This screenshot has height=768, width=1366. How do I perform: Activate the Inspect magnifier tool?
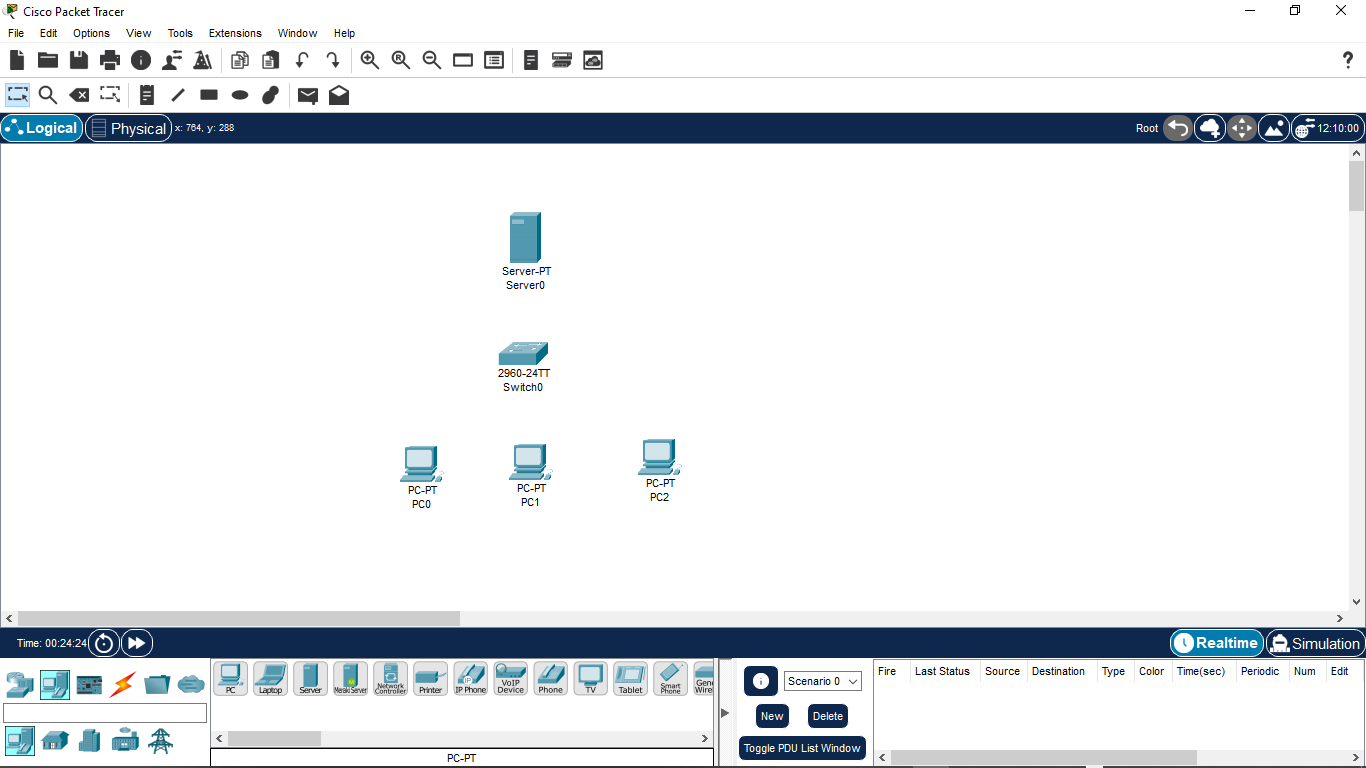click(48, 95)
